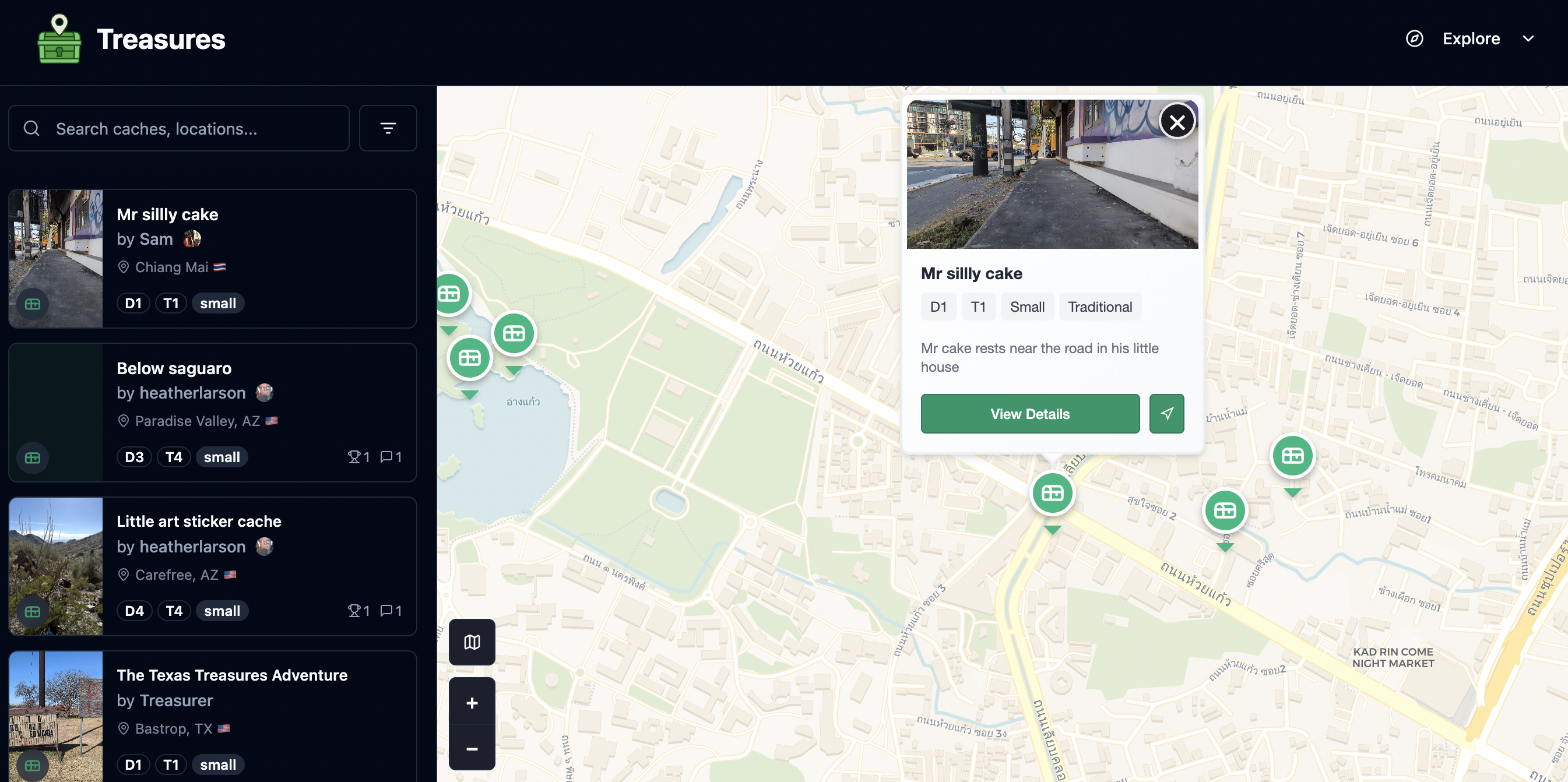Viewport: 1568px width, 782px height.
Task: Click the selected marker below the popup
Action: pos(1052,493)
